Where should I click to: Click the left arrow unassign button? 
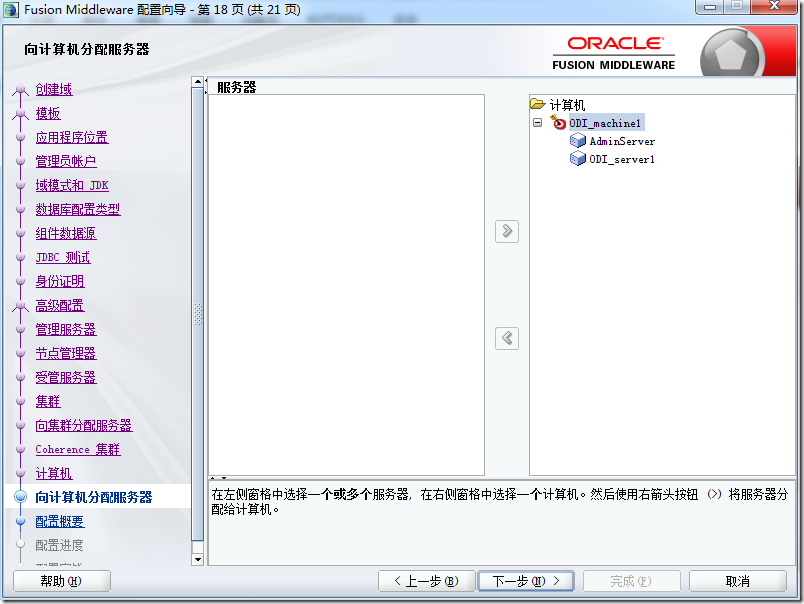tap(507, 338)
